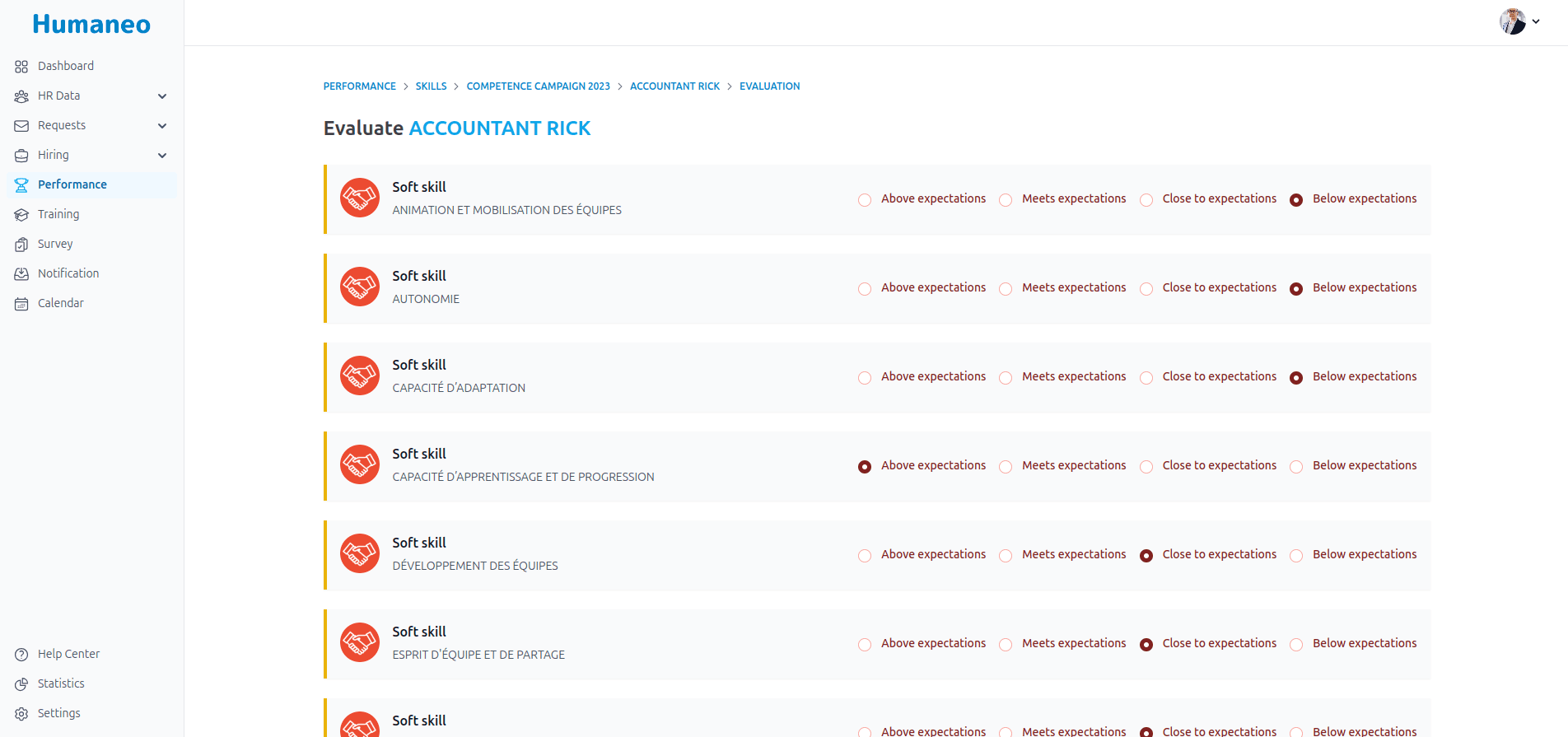Select Close to expectations for Autonomie

click(x=1146, y=289)
